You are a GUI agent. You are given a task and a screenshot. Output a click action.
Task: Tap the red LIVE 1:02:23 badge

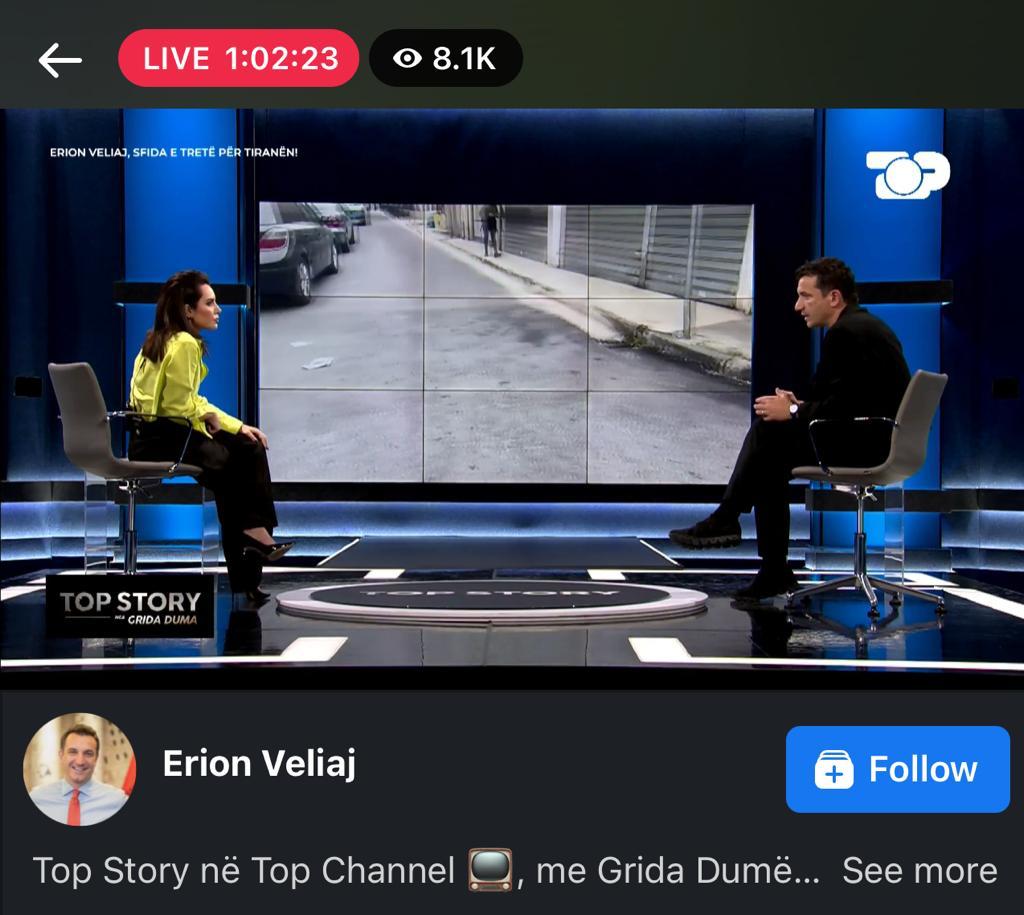238,58
